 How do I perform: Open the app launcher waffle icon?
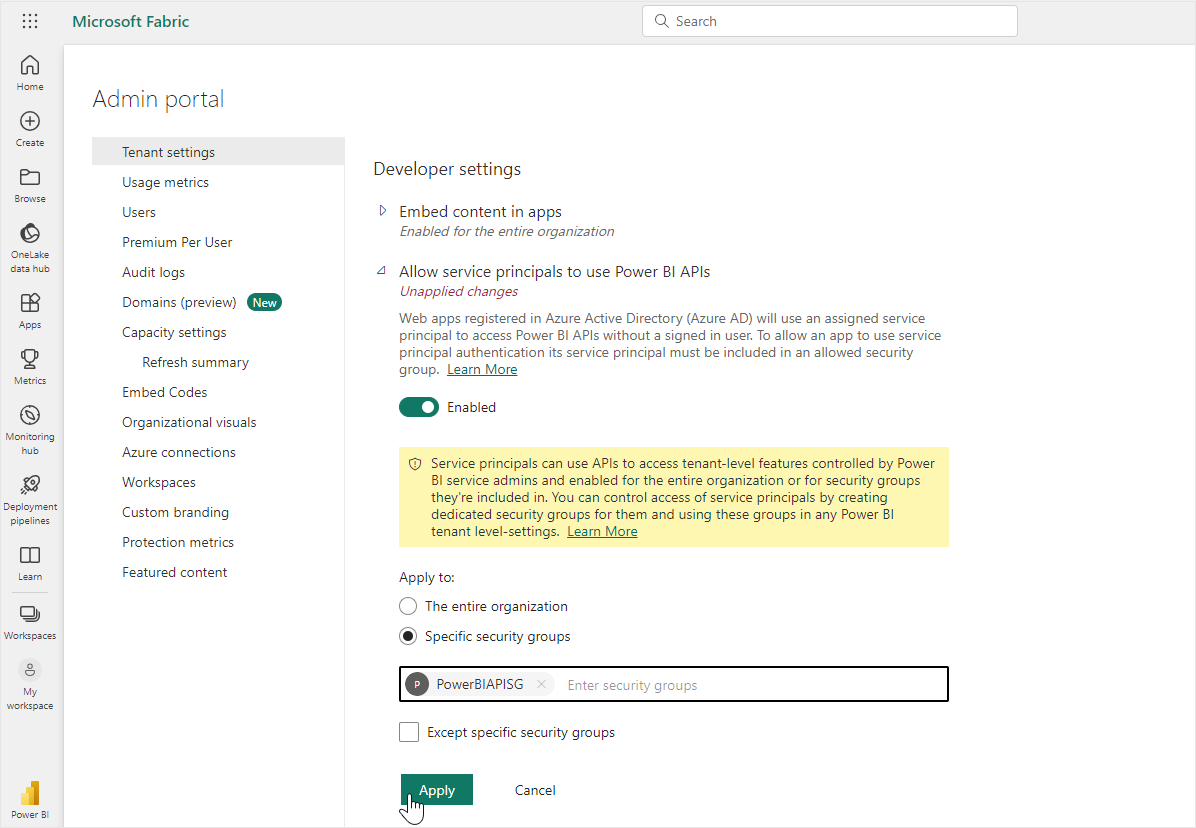30,21
